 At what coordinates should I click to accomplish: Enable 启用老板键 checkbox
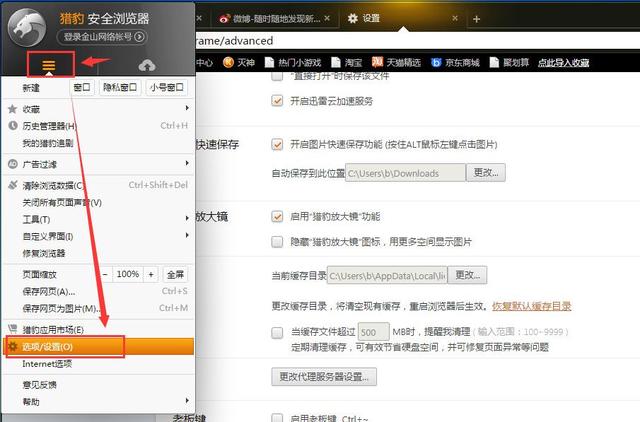pos(277,418)
